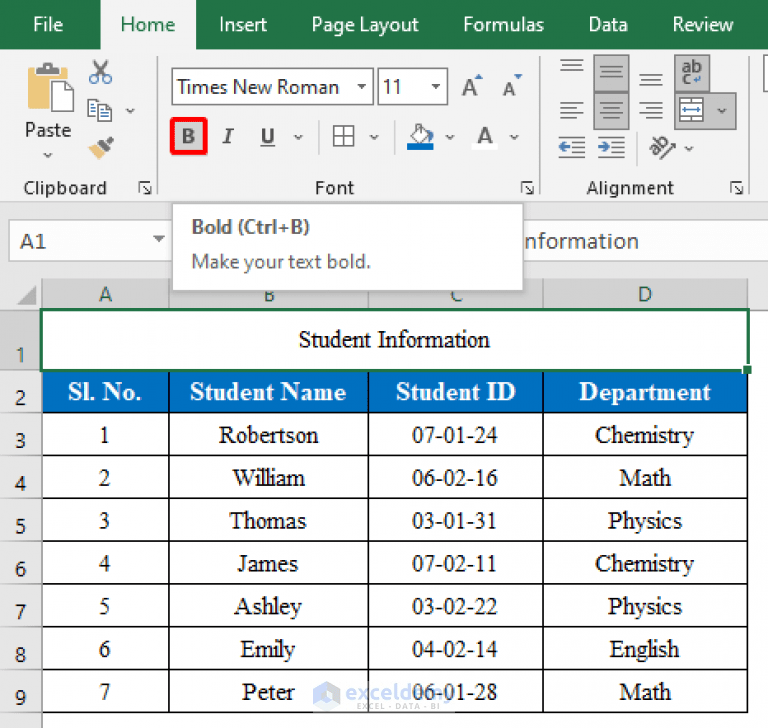Expand Orientation options arrow
Screen dimensions: 768x728
(689, 148)
